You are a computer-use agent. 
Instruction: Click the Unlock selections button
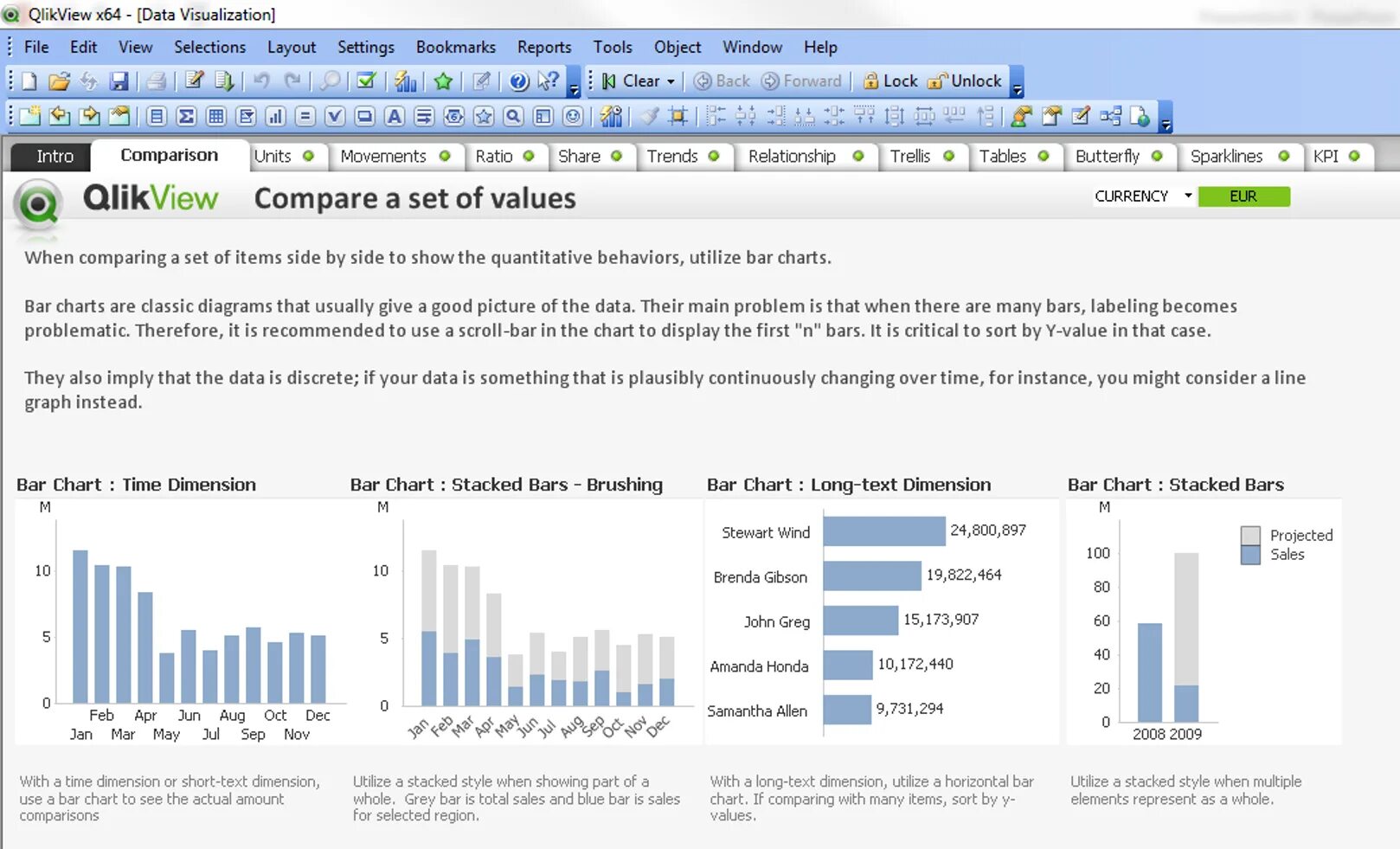964,81
